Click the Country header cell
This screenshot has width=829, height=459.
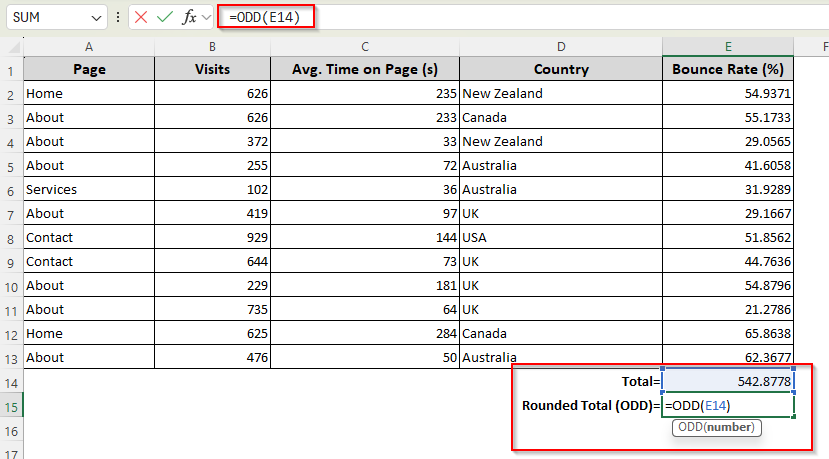coord(561,69)
